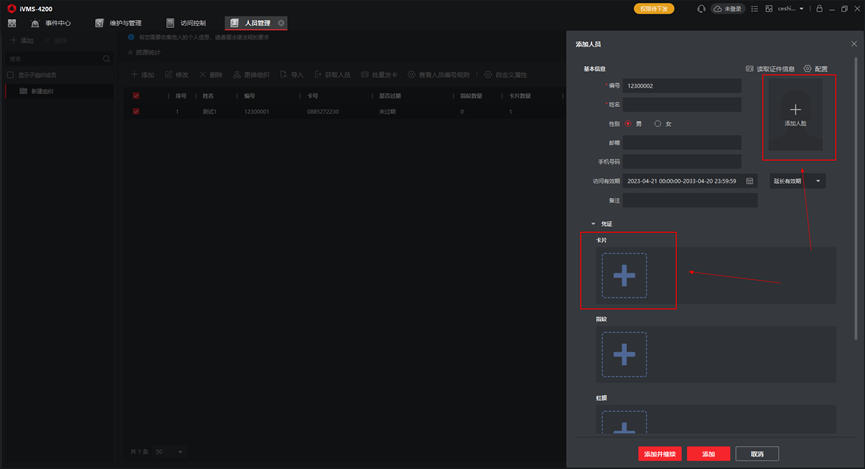Open the page size dropdown at bottom
This screenshot has height=469, width=865.
[169, 452]
